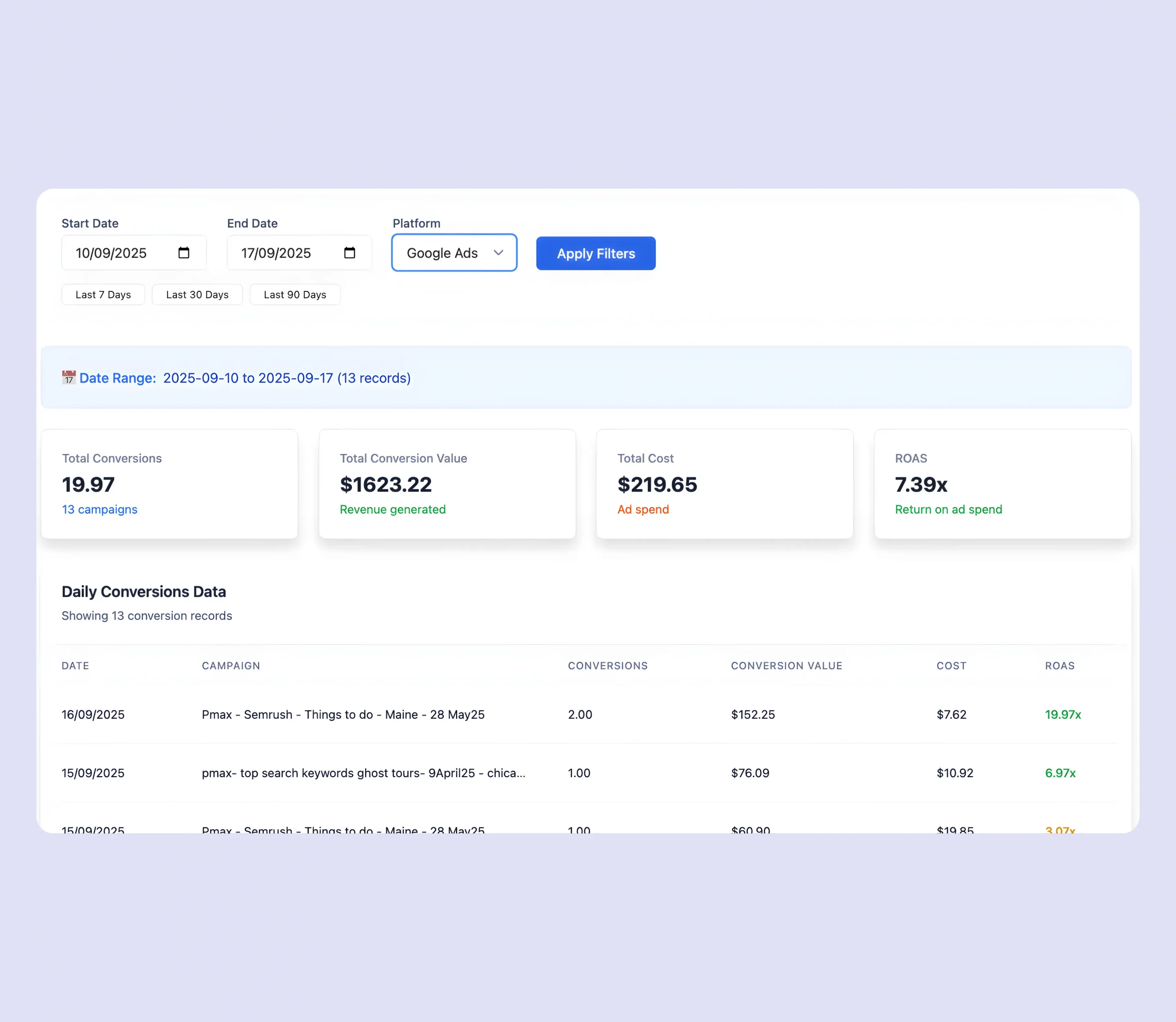Image resolution: width=1176 pixels, height=1022 pixels.
Task: Select the Last 30 Days preset
Action: click(197, 294)
